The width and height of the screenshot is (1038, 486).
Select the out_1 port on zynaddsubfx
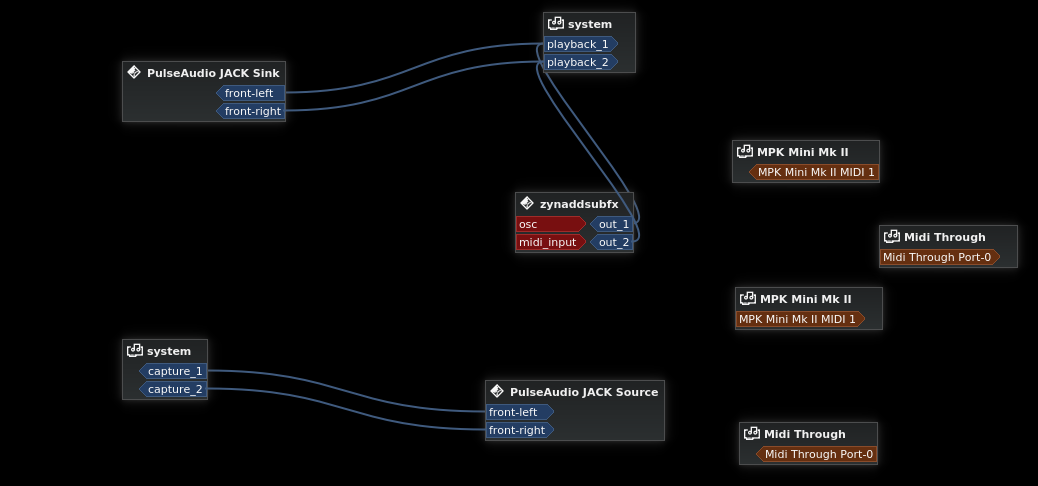[x=612, y=224]
